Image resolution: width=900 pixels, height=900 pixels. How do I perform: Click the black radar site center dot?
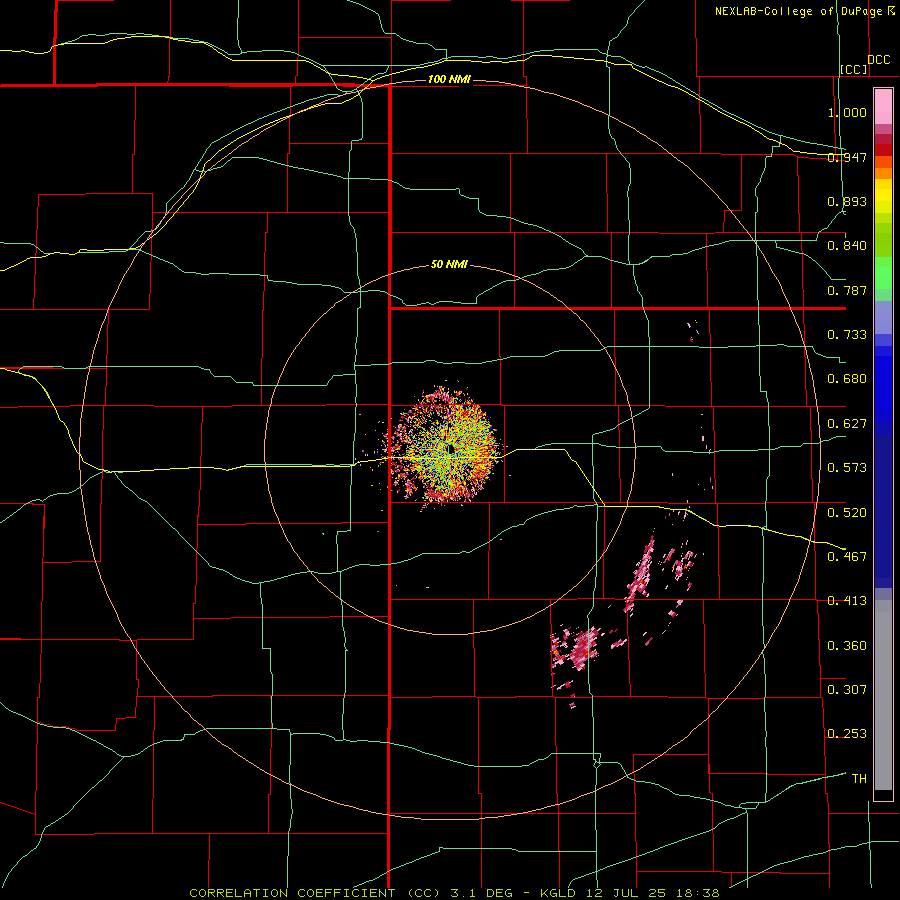click(x=451, y=448)
